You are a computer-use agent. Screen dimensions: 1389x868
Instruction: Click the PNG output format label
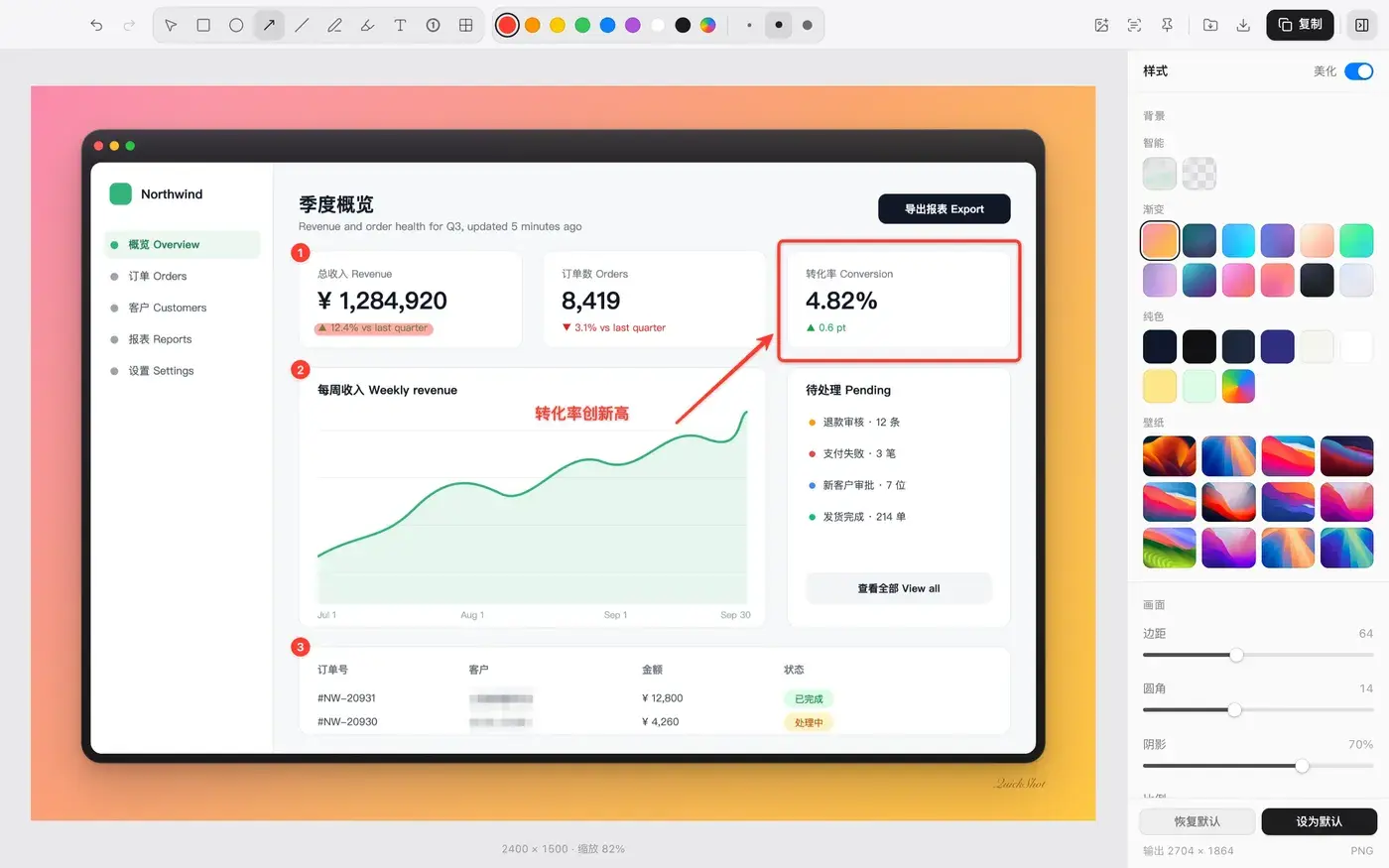tap(1361, 851)
